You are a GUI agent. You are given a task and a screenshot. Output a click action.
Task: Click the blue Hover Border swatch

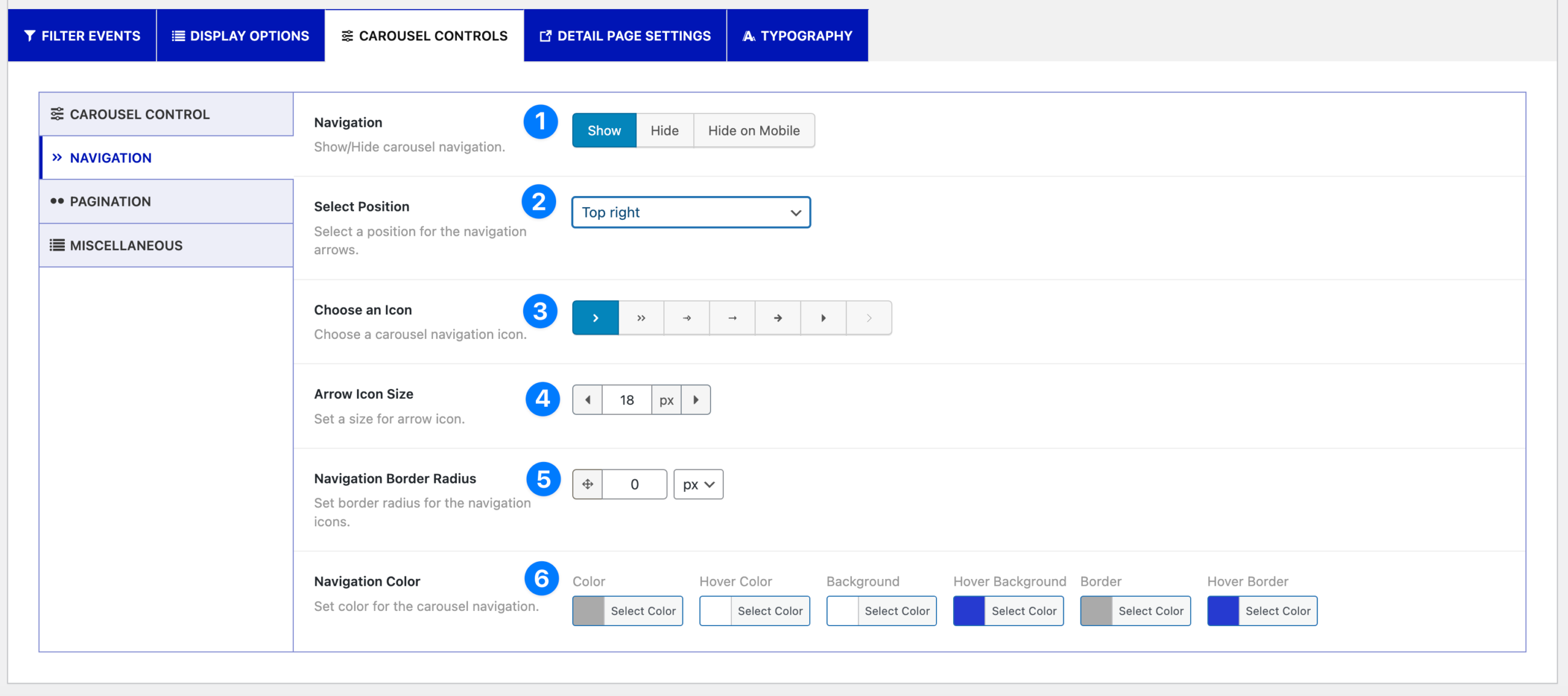(1223, 611)
